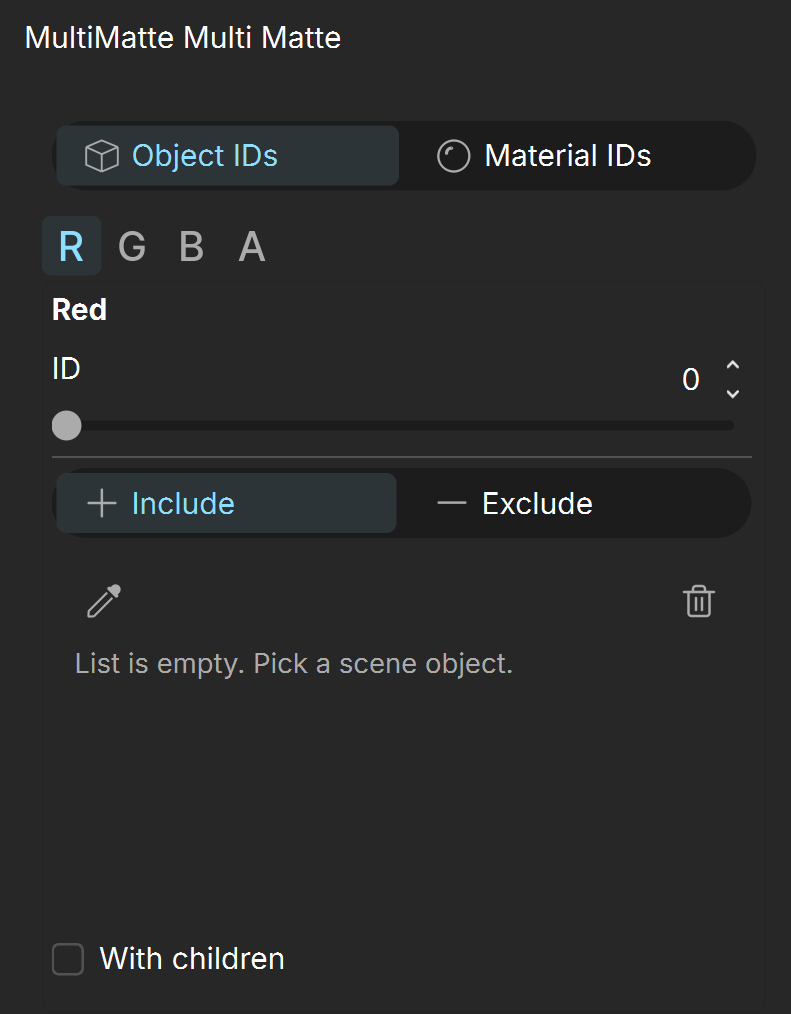Clear the list using the trash icon
The width and height of the screenshot is (791, 1014).
point(699,601)
